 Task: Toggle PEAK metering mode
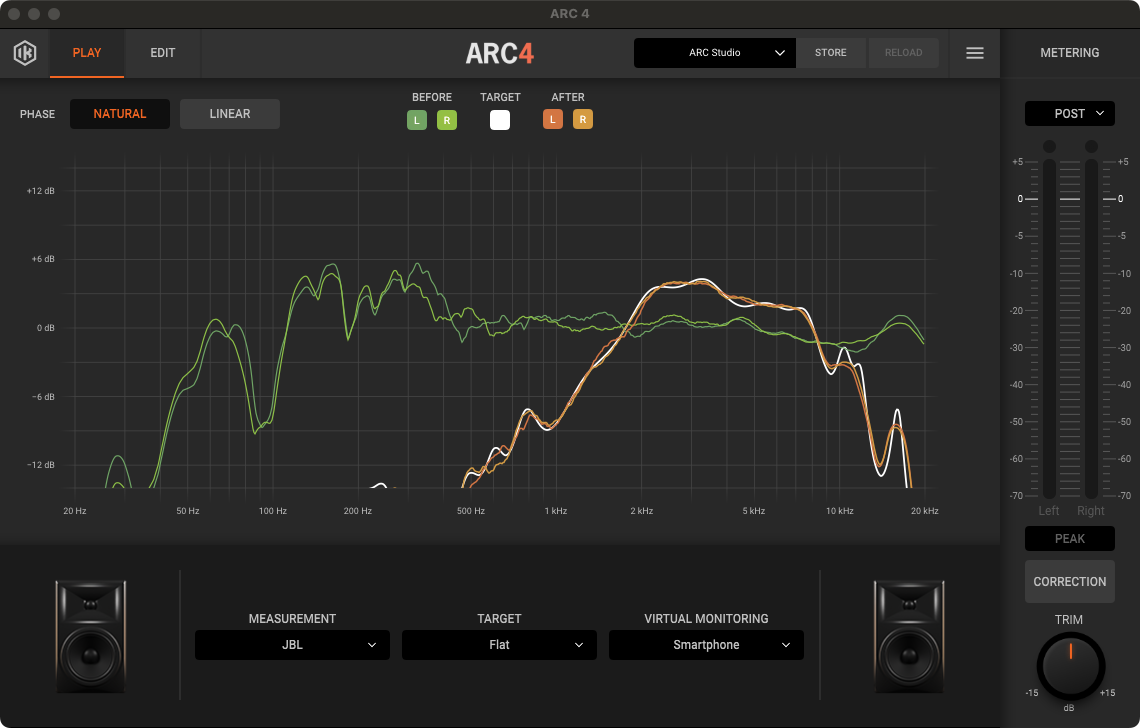pos(1069,539)
